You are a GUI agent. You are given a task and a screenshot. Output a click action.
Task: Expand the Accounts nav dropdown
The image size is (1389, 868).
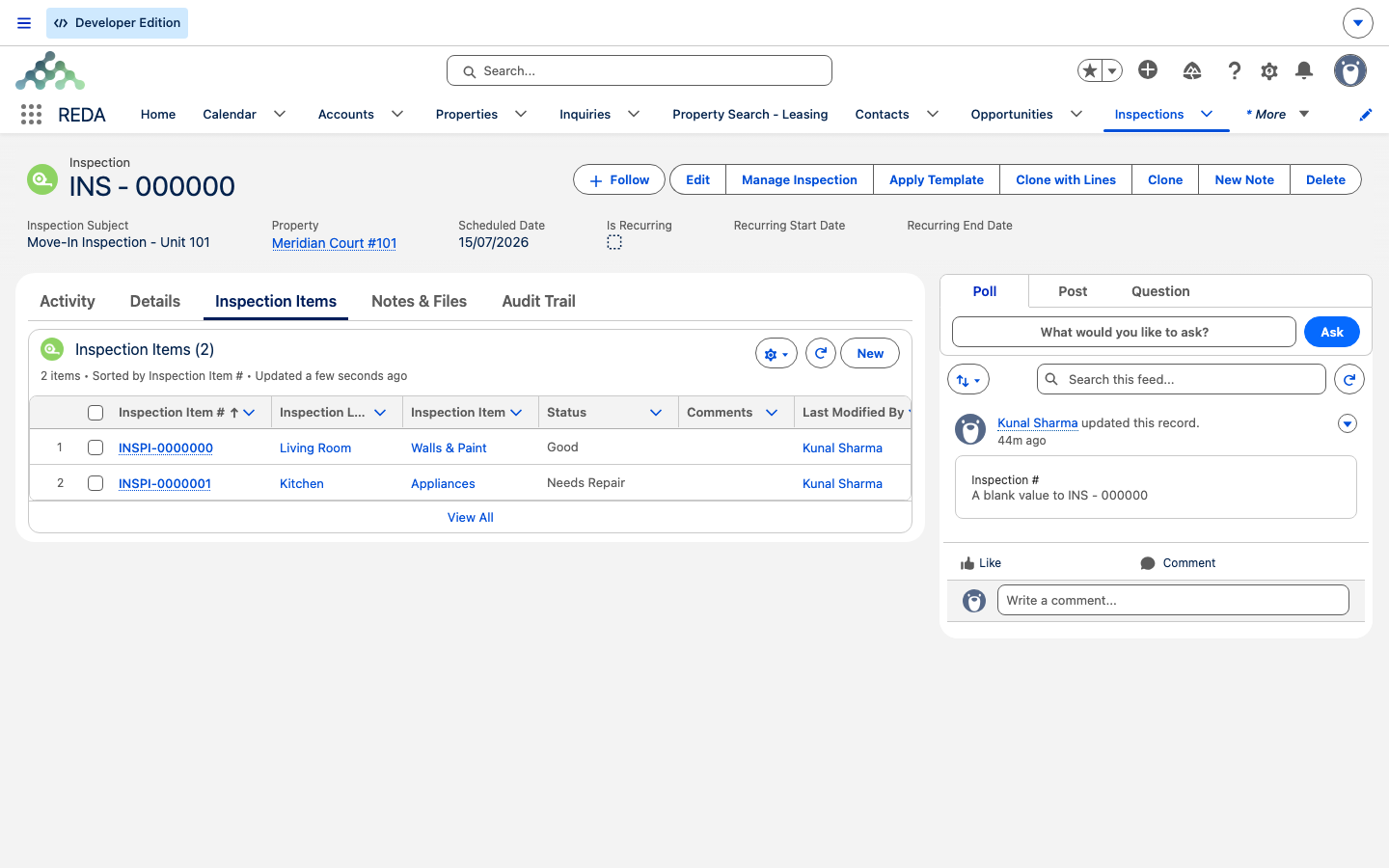[x=397, y=114]
